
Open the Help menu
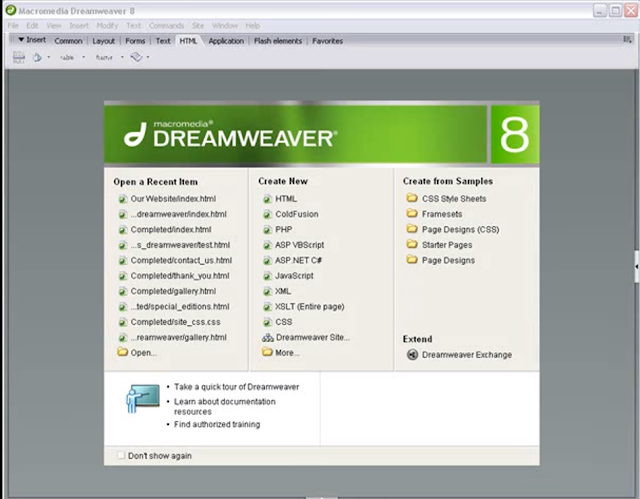(253, 26)
